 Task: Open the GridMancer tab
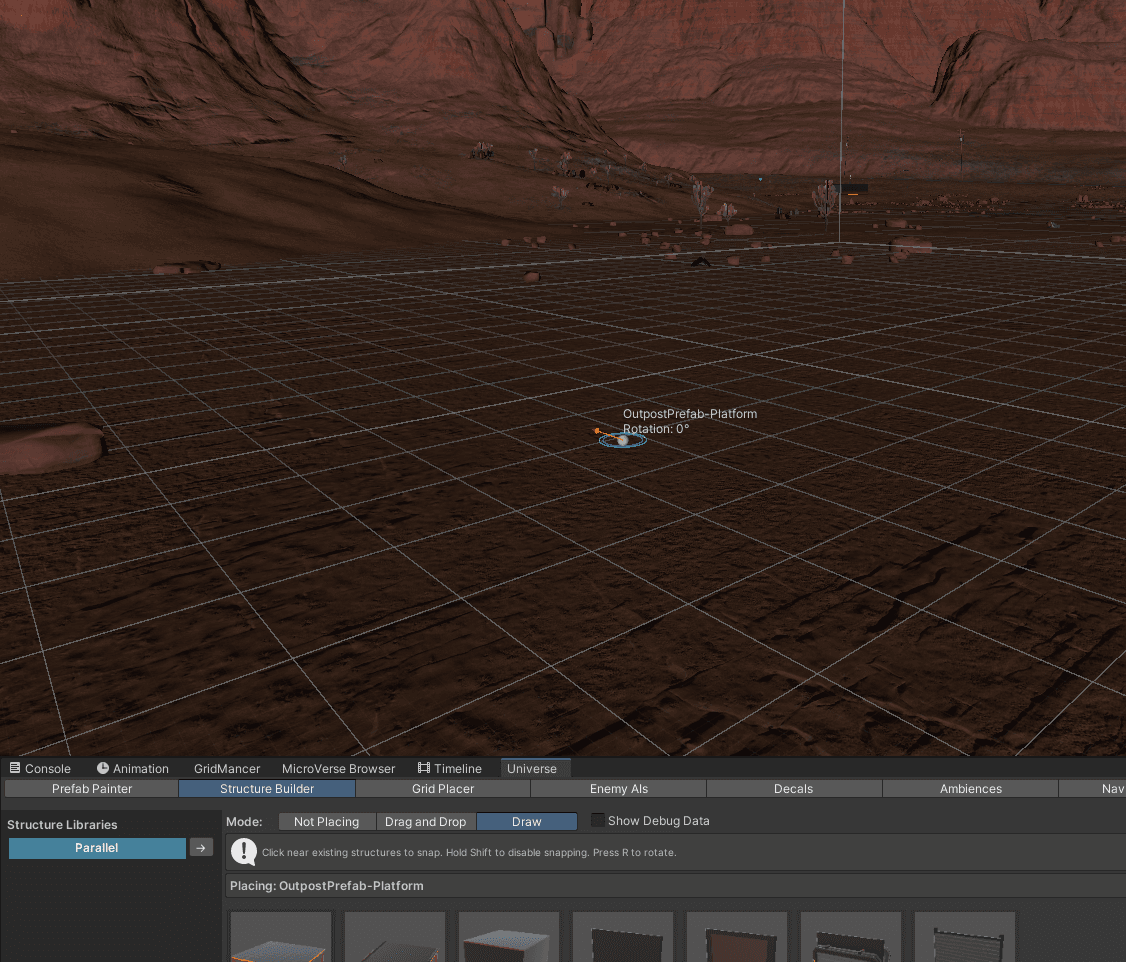point(226,768)
